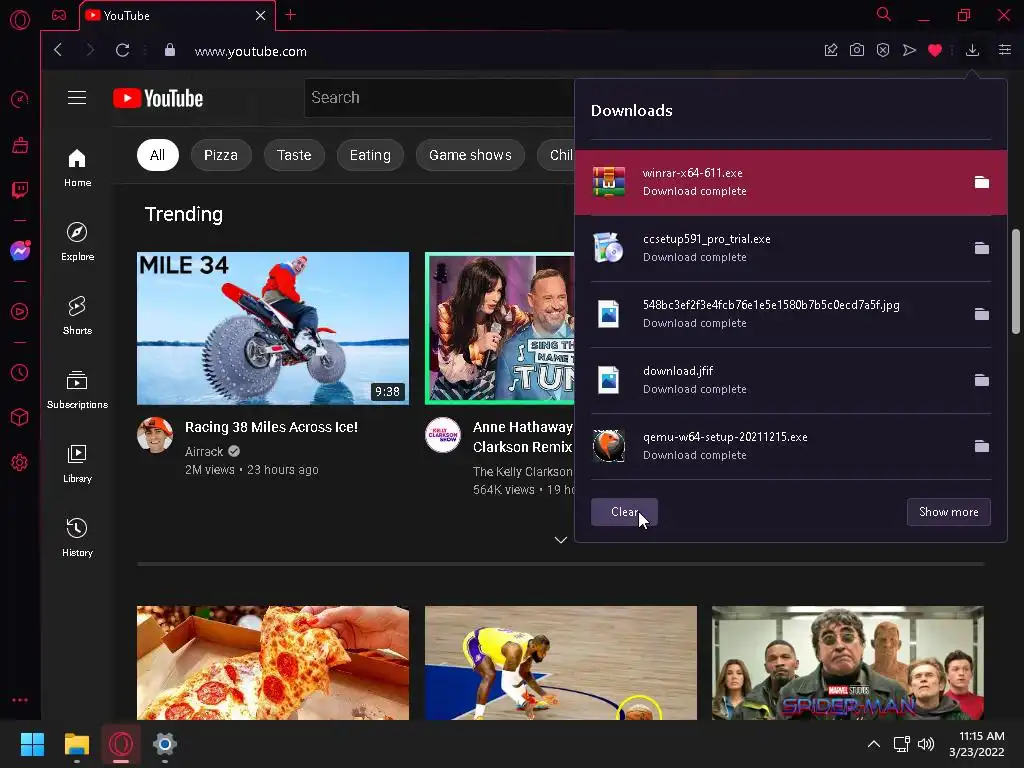Image resolution: width=1024 pixels, height=768 pixels.
Task: Select the All filter chip
Action: point(157,155)
